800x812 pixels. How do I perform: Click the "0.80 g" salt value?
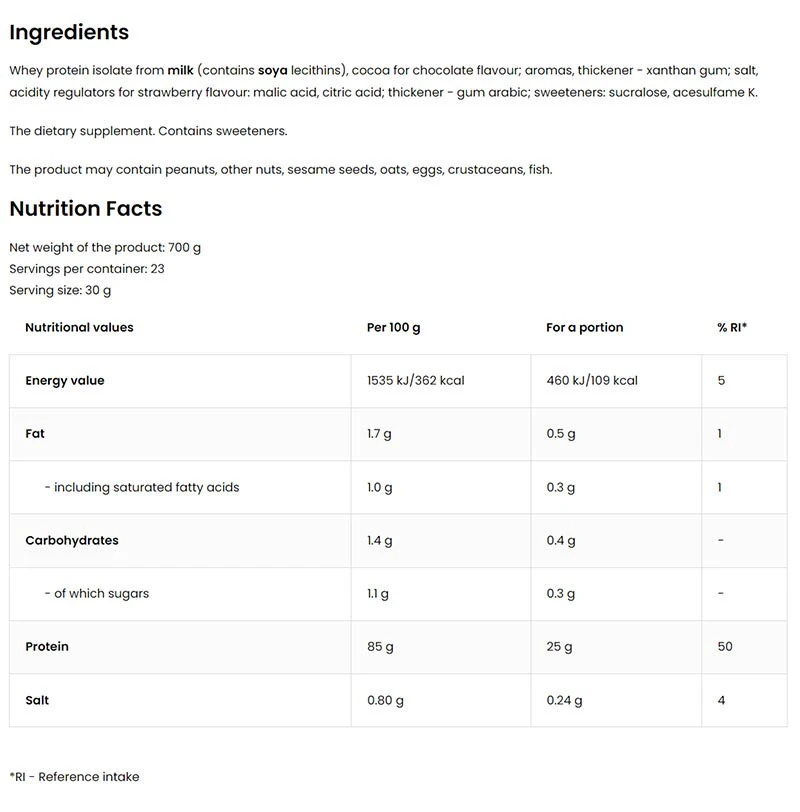[x=386, y=701]
